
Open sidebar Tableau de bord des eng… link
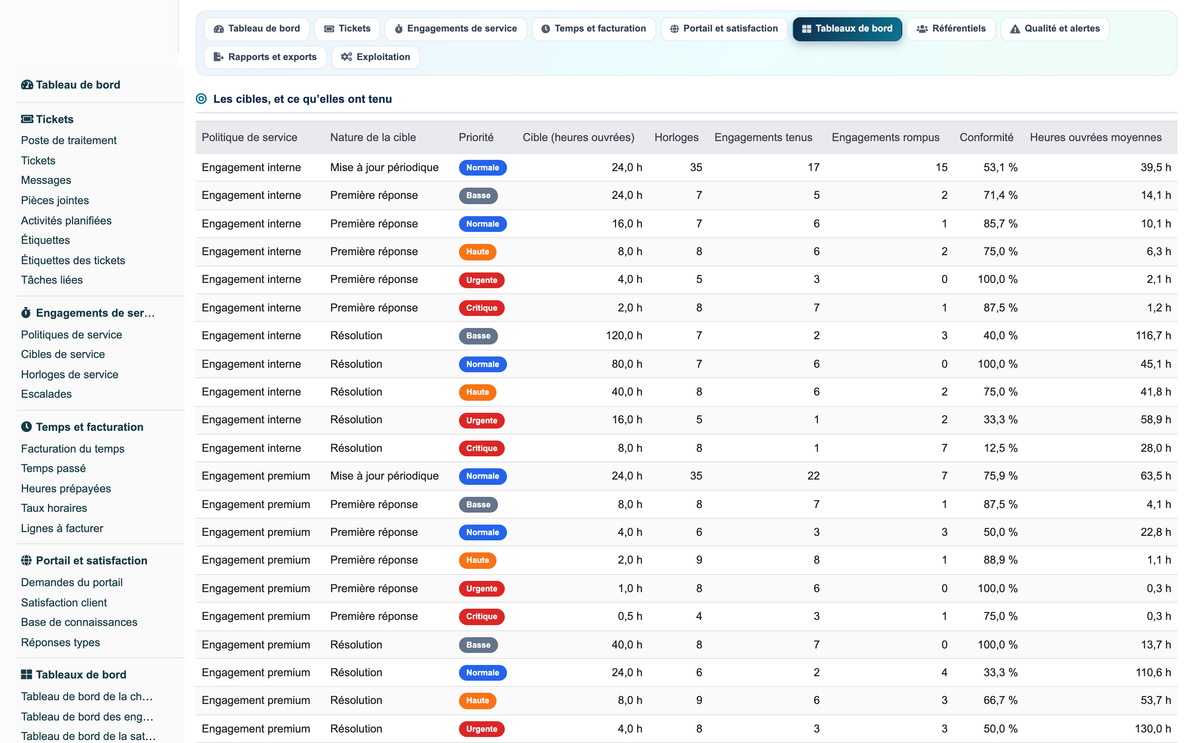87,717
